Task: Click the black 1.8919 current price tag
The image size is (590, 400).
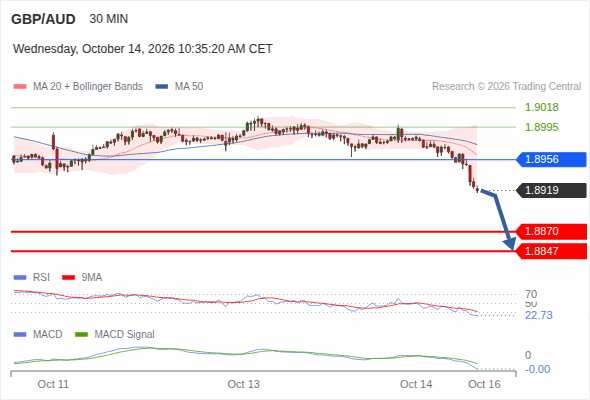Action: tap(551, 190)
